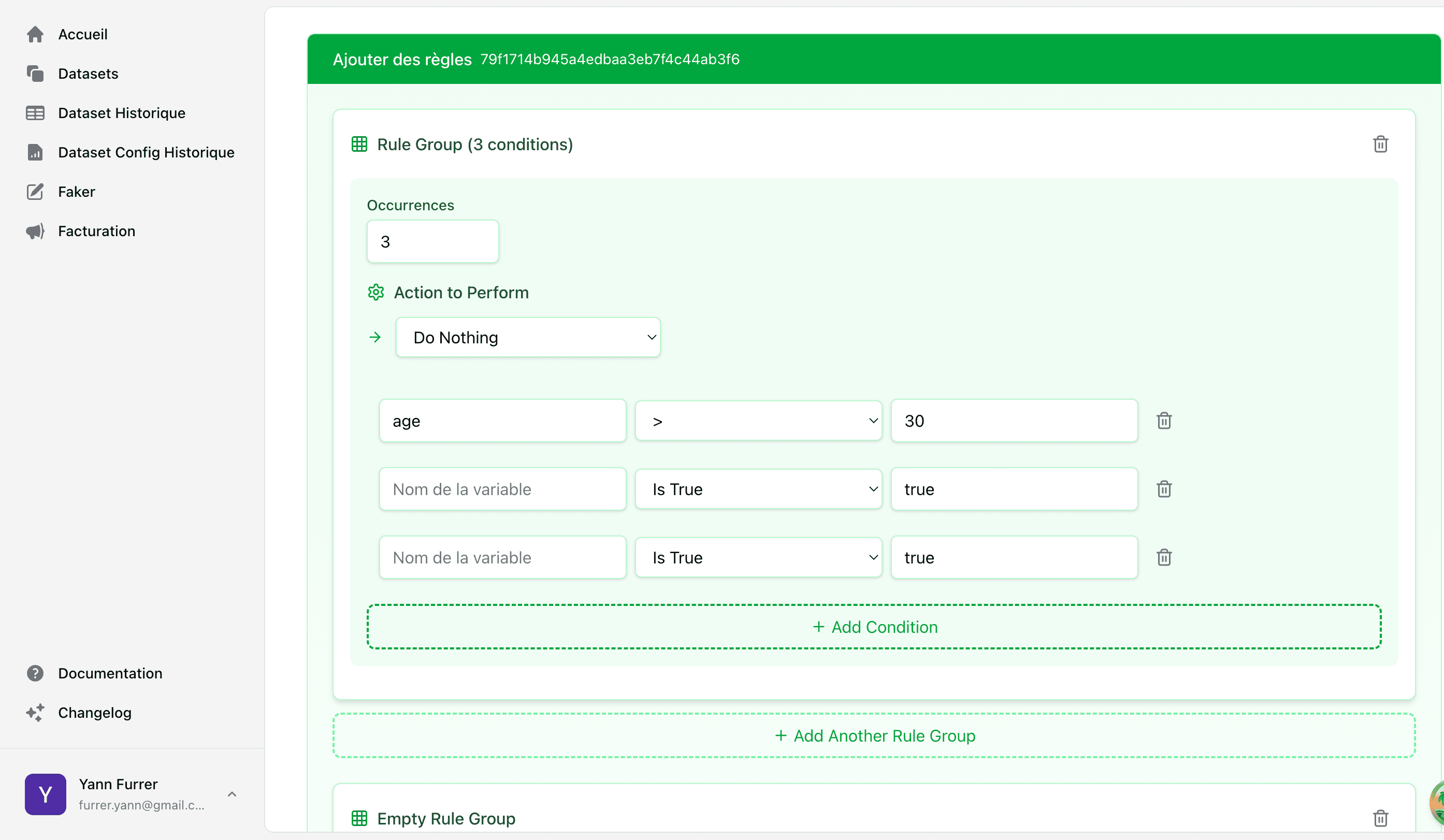Click the Accueil home icon
Image resolution: width=1444 pixels, height=840 pixels.
[35, 34]
